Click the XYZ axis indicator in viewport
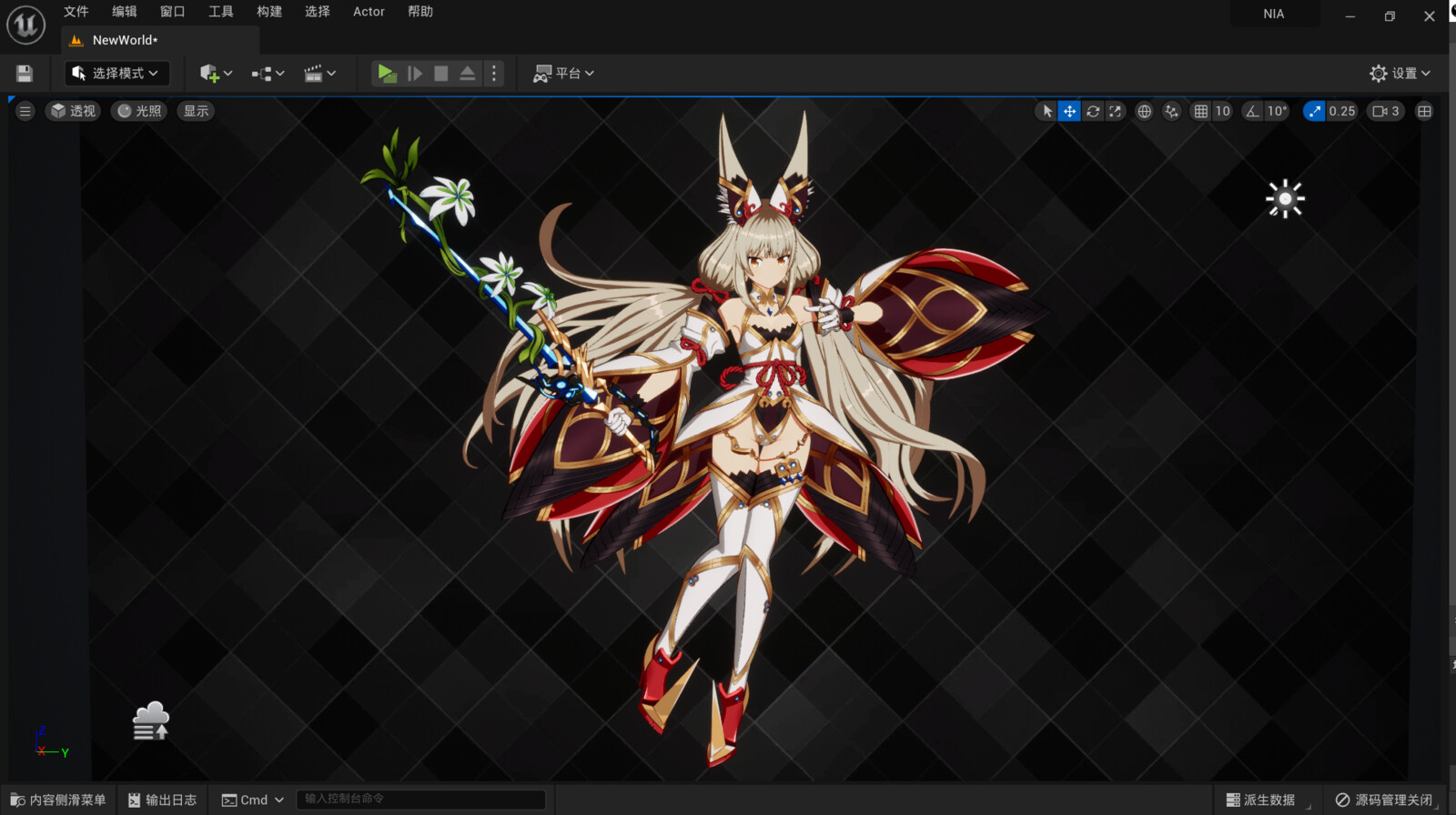 click(x=51, y=742)
